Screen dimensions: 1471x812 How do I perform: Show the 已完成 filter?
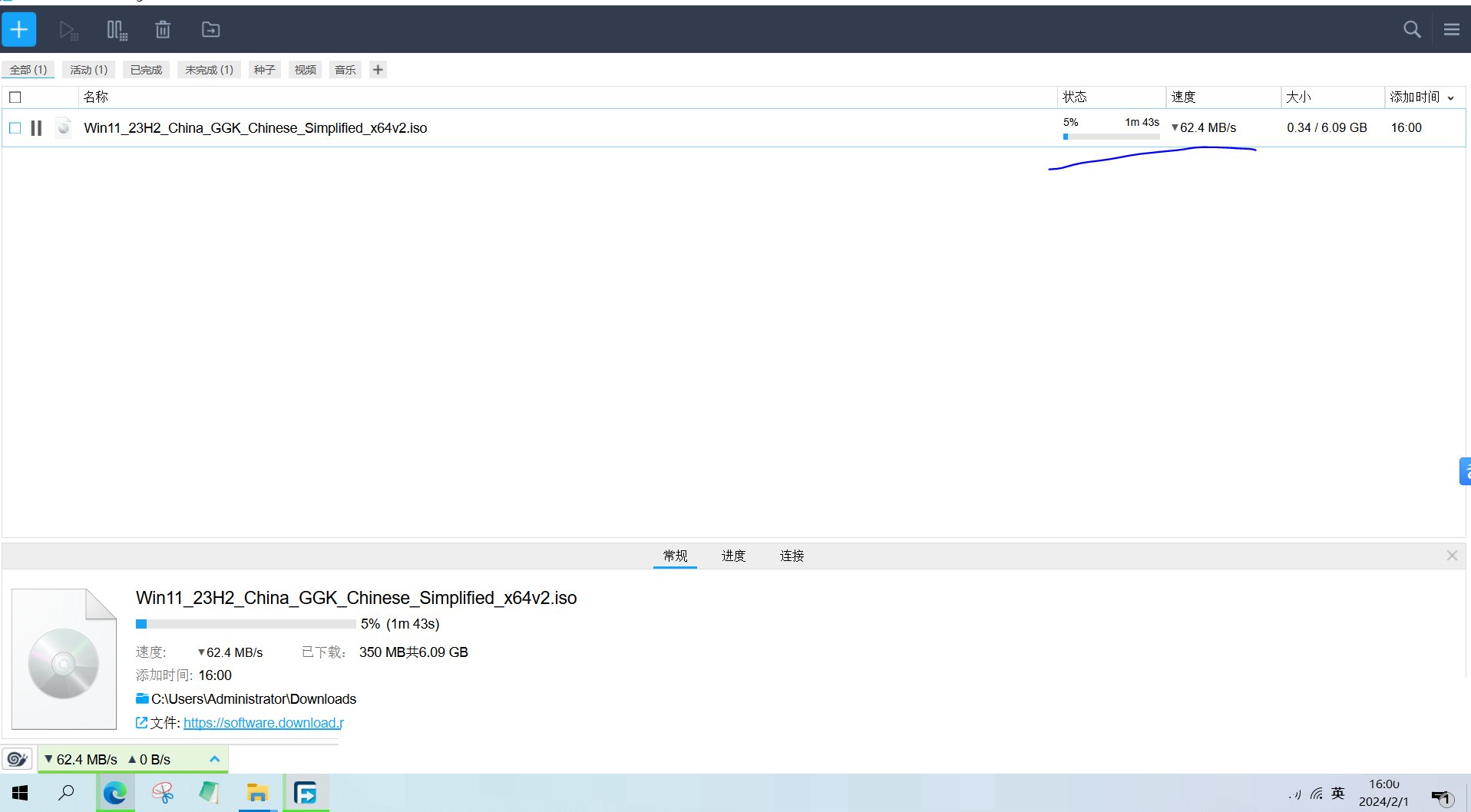click(147, 70)
